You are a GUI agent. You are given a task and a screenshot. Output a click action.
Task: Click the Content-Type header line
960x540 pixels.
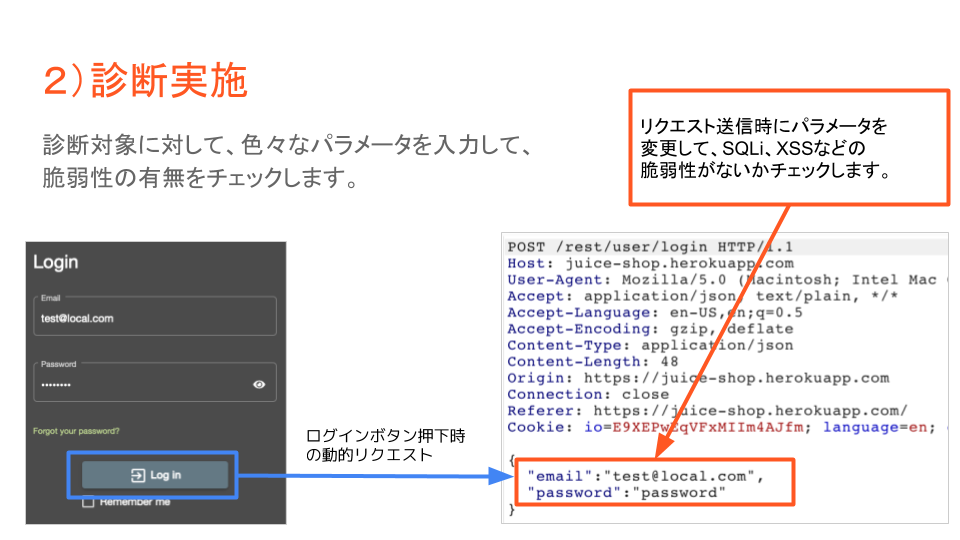click(650, 345)
